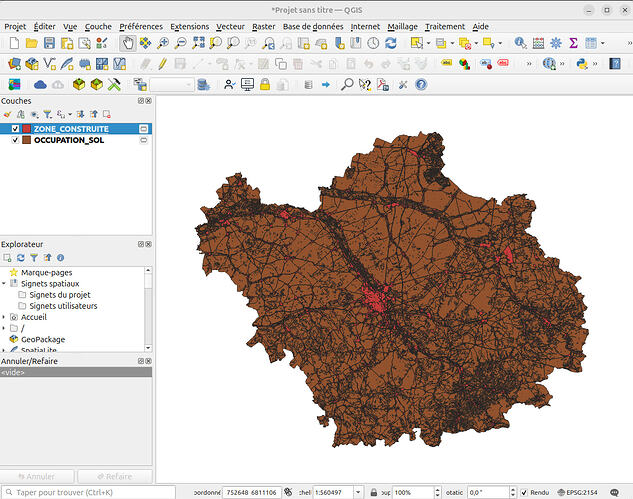This screenshot has width=633, height=499.
Task: Select the Pan Map hand tool
Action: pyautogui.click(x=128, y=43)
